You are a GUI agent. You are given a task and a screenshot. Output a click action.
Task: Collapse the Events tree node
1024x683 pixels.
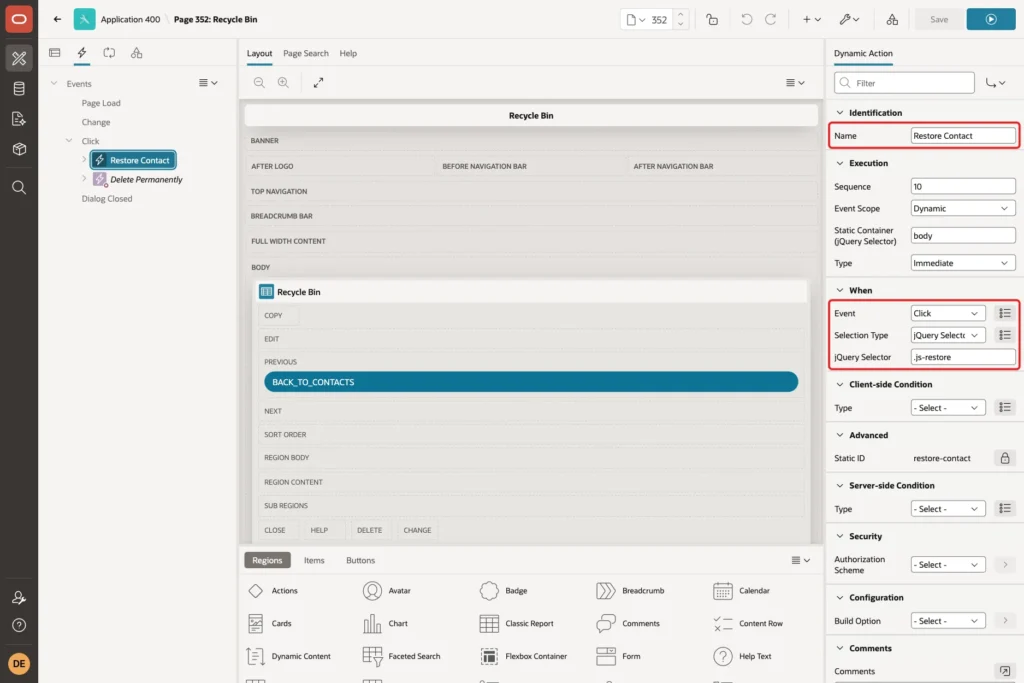click(x=54, y=83)
